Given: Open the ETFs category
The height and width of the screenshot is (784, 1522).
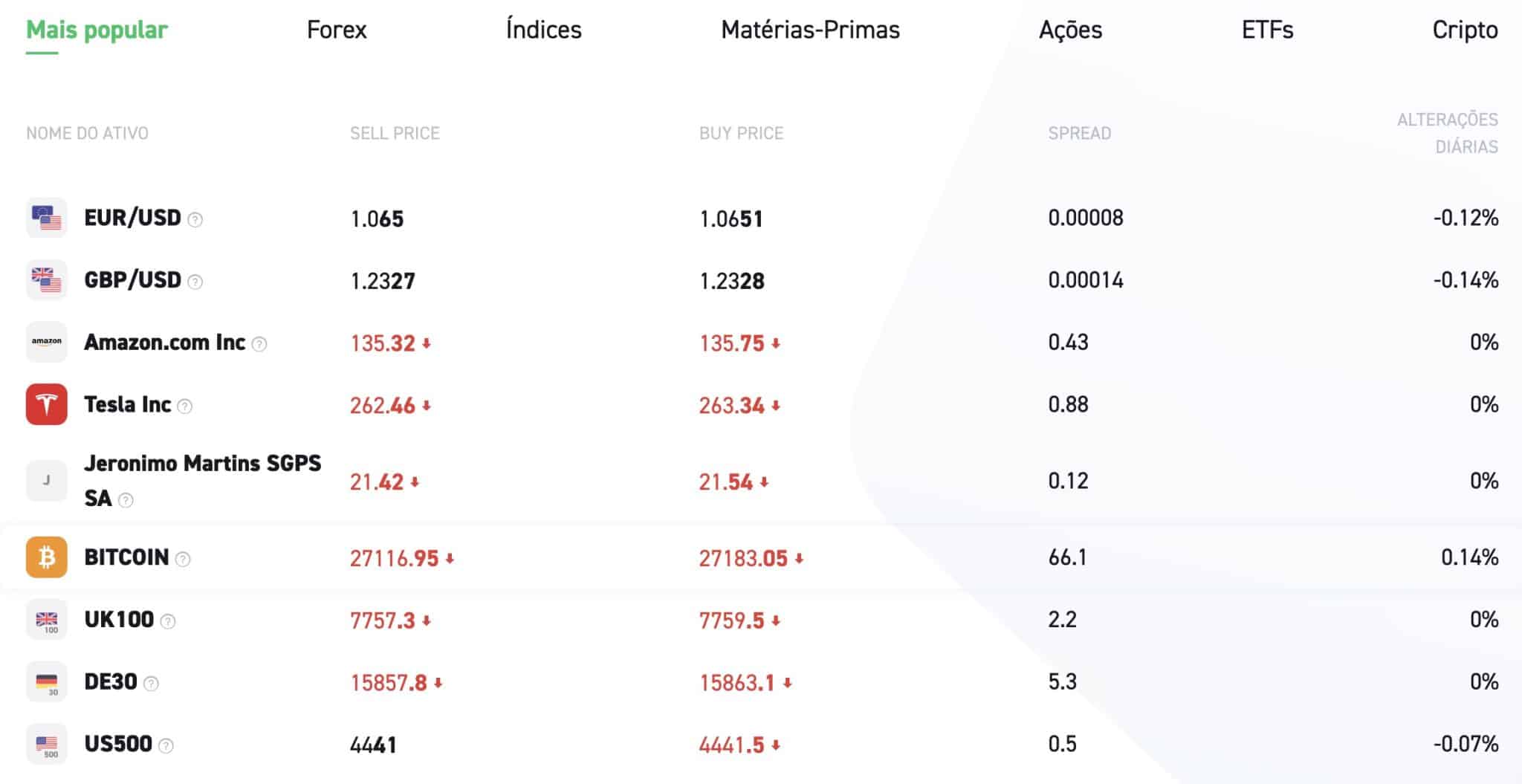Looking at the screenshot, I should tap(1267, 30).
